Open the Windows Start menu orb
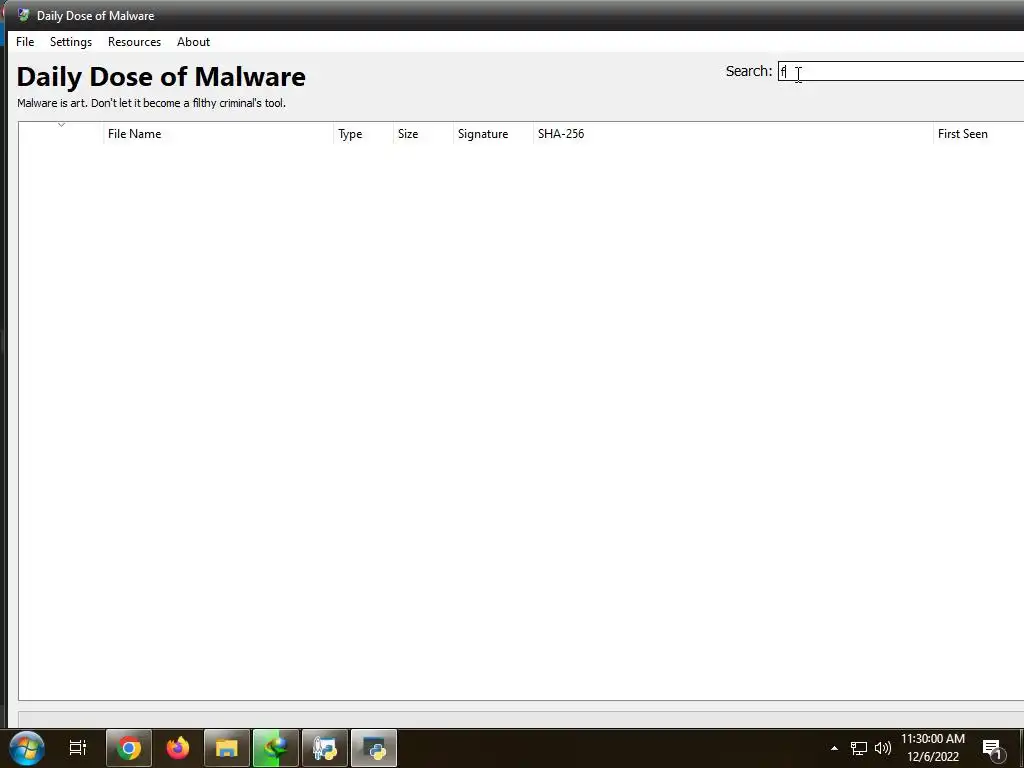 coord(27,748)
